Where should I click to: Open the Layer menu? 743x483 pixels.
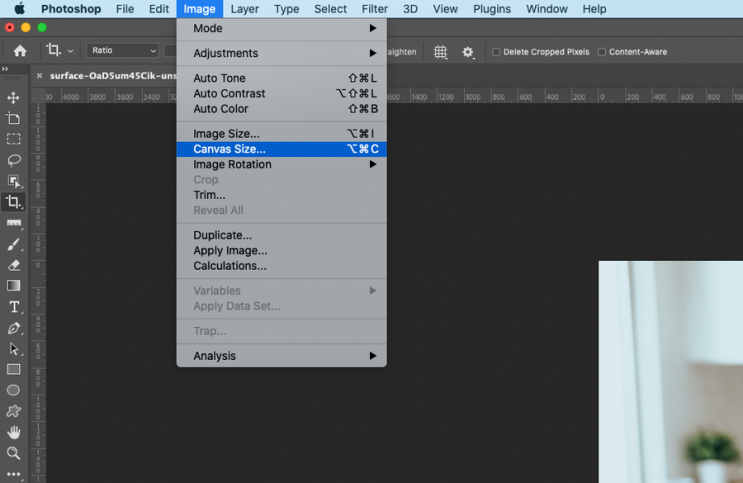[245, 9]
